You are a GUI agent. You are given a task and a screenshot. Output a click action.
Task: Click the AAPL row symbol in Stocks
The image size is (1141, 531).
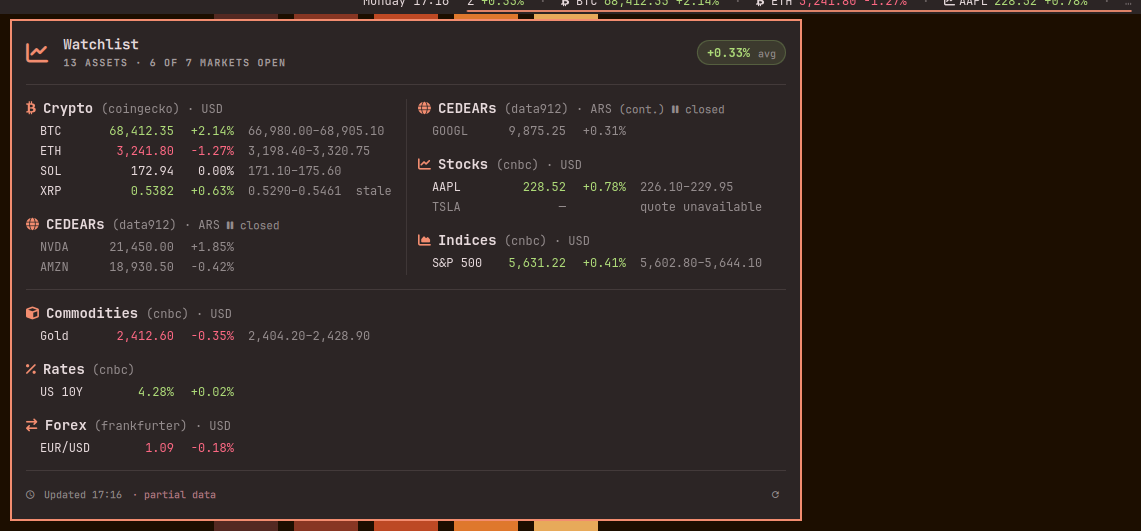(446, 187)
